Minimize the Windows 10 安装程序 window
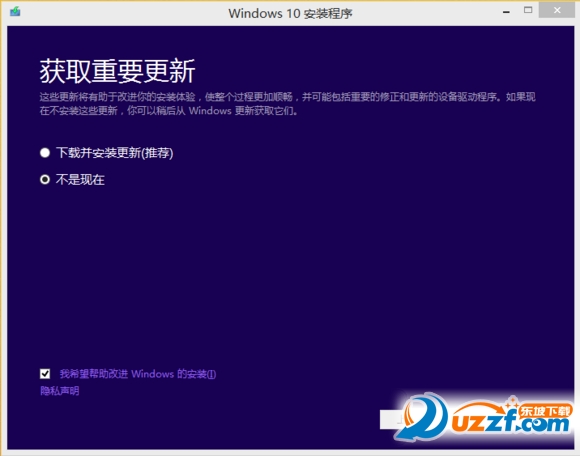 (x=506, y=12)
